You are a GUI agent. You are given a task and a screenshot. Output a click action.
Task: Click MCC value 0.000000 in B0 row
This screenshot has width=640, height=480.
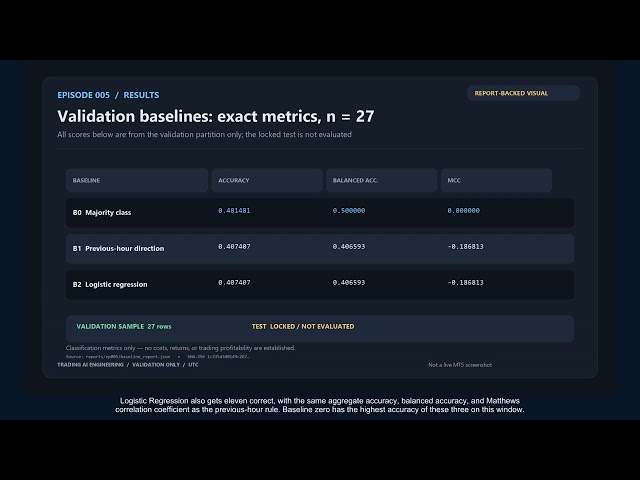point(464,211)
